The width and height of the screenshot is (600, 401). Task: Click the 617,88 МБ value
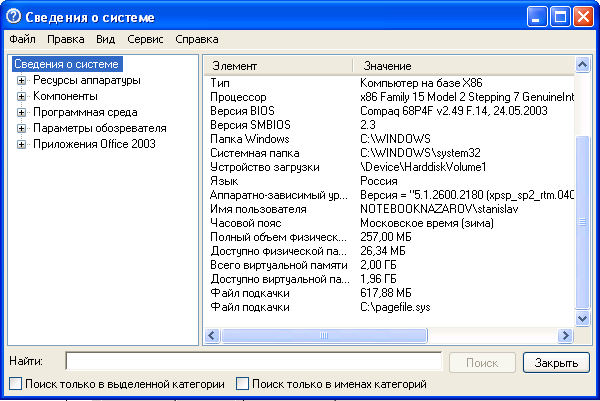point(386,293)
